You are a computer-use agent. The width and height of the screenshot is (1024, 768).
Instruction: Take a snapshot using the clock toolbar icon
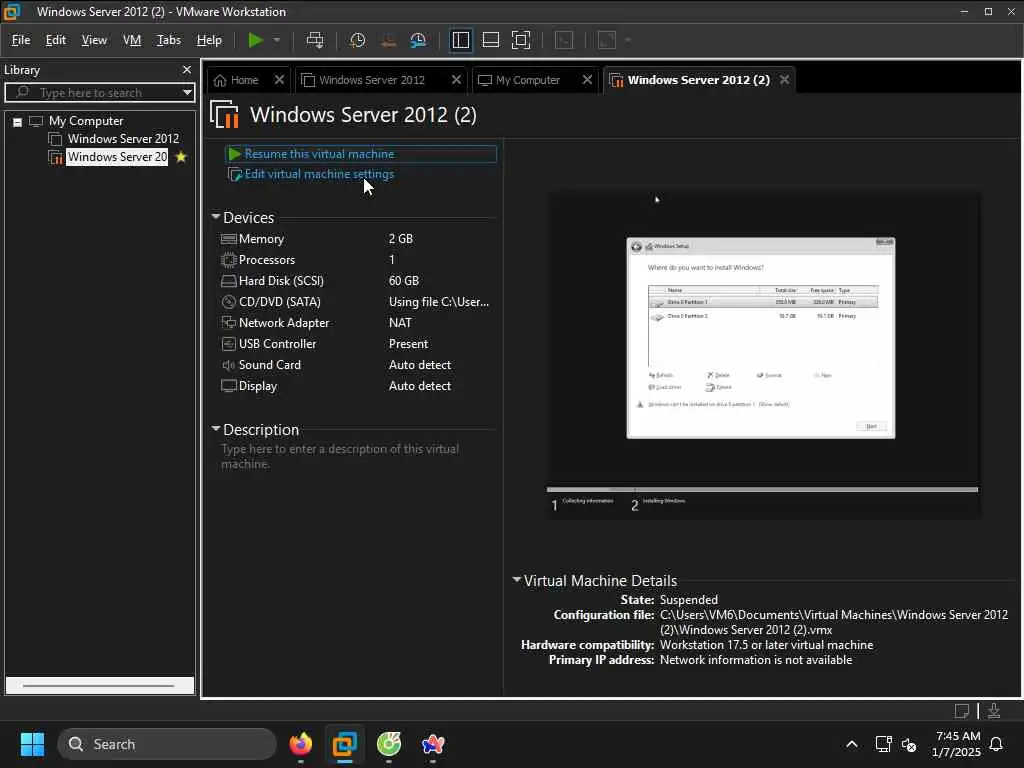tap(357, 40)
